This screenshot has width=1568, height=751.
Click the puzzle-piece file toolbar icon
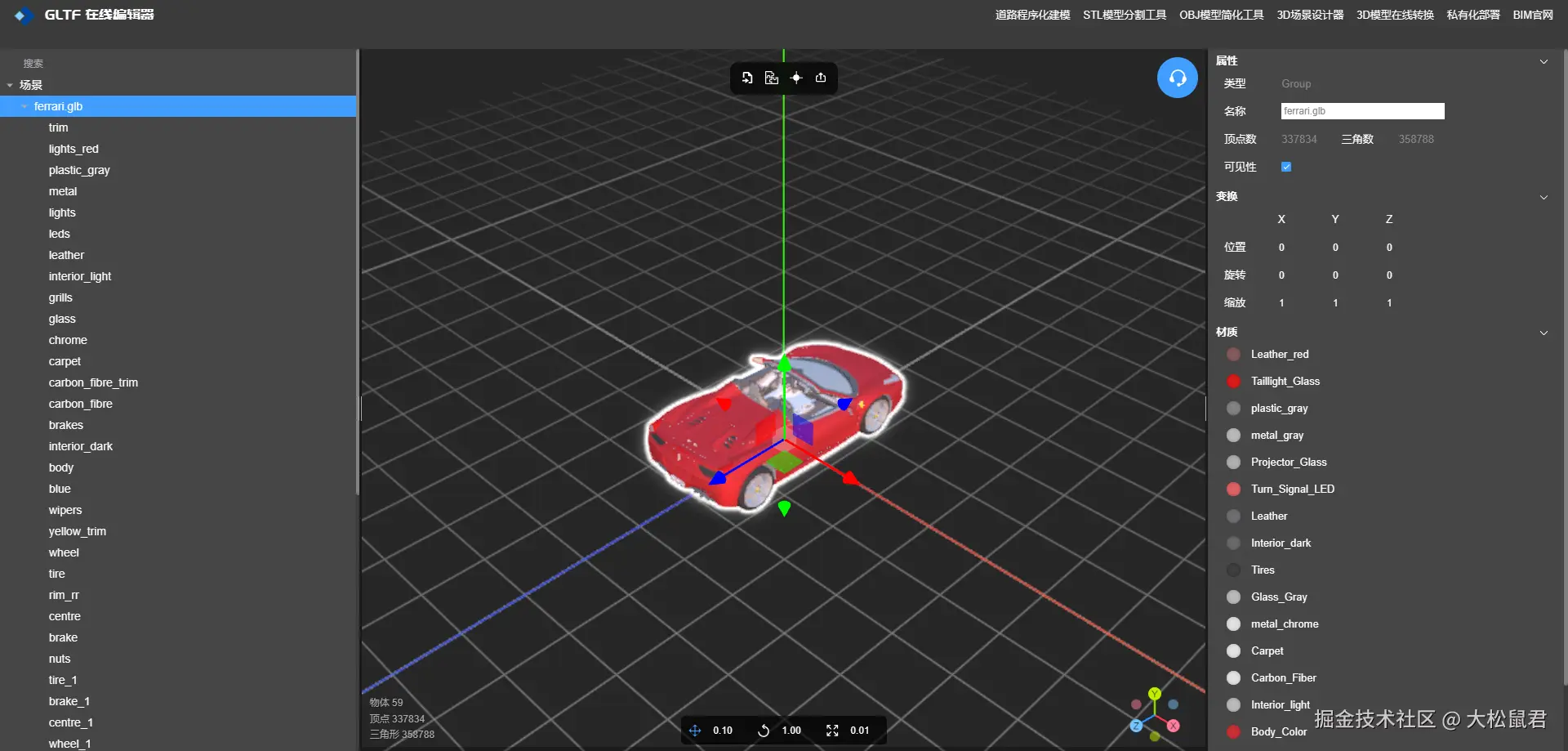(x=772, y=78)
